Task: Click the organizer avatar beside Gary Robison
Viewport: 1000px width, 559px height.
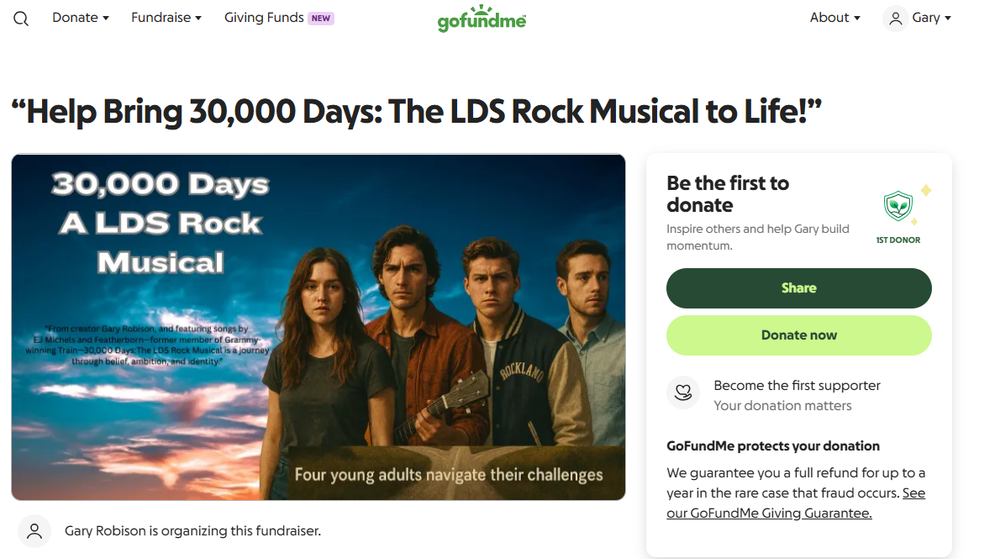Action: coord(34,531)
